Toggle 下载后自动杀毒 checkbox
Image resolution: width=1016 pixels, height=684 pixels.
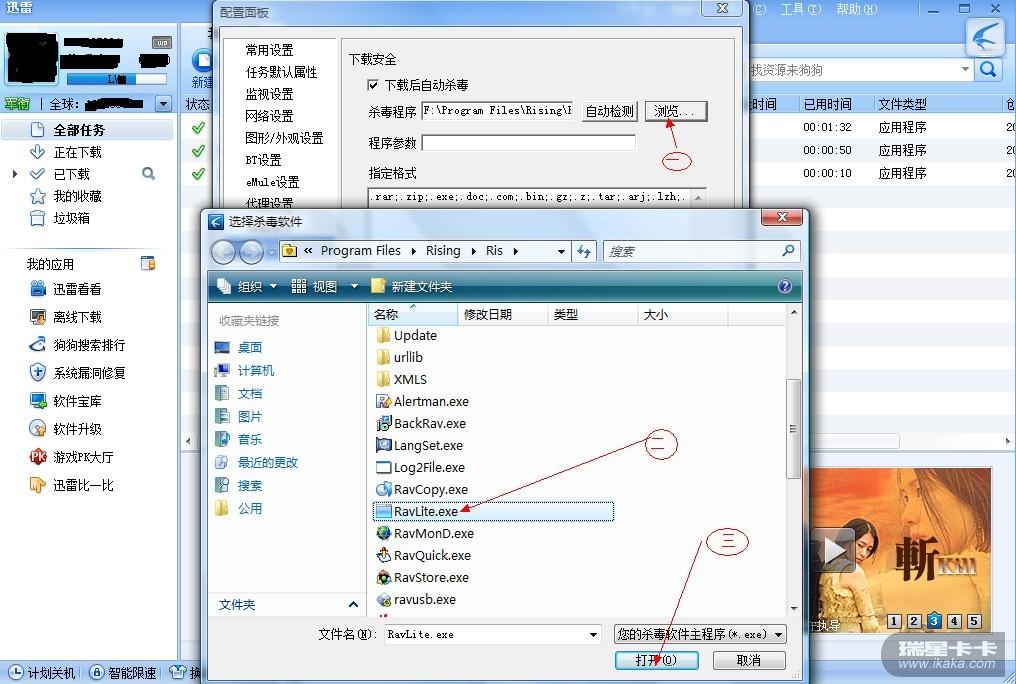[x=373, y=85]
